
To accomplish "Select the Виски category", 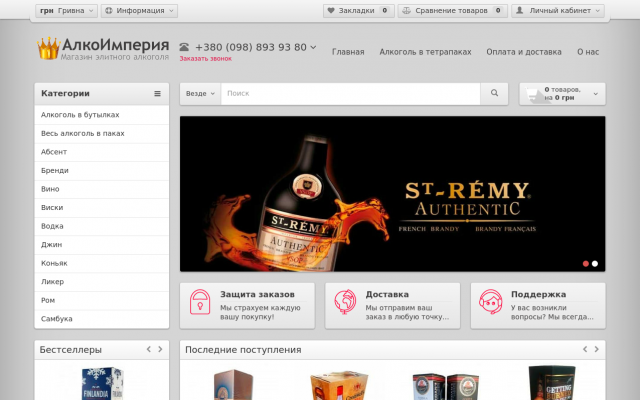I will 102,208.
